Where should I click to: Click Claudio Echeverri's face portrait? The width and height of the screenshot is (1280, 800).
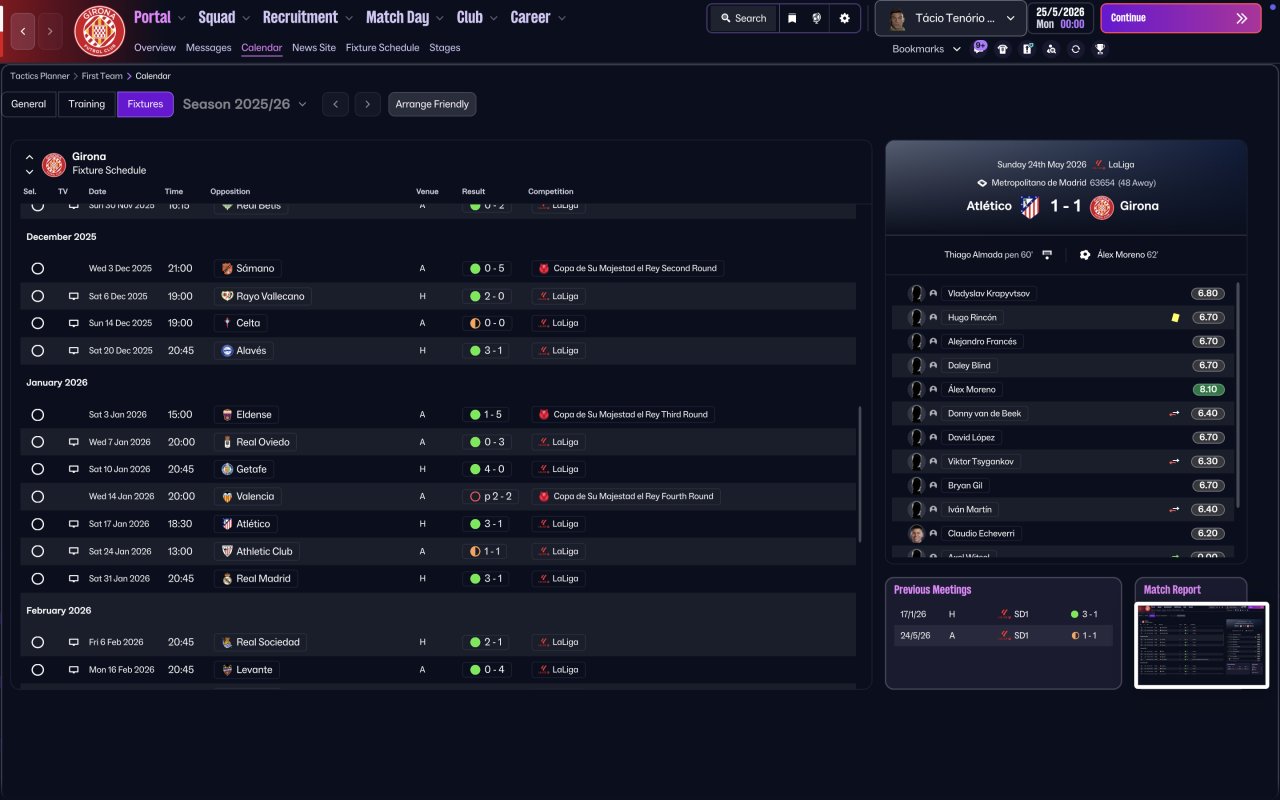point(916,533)
